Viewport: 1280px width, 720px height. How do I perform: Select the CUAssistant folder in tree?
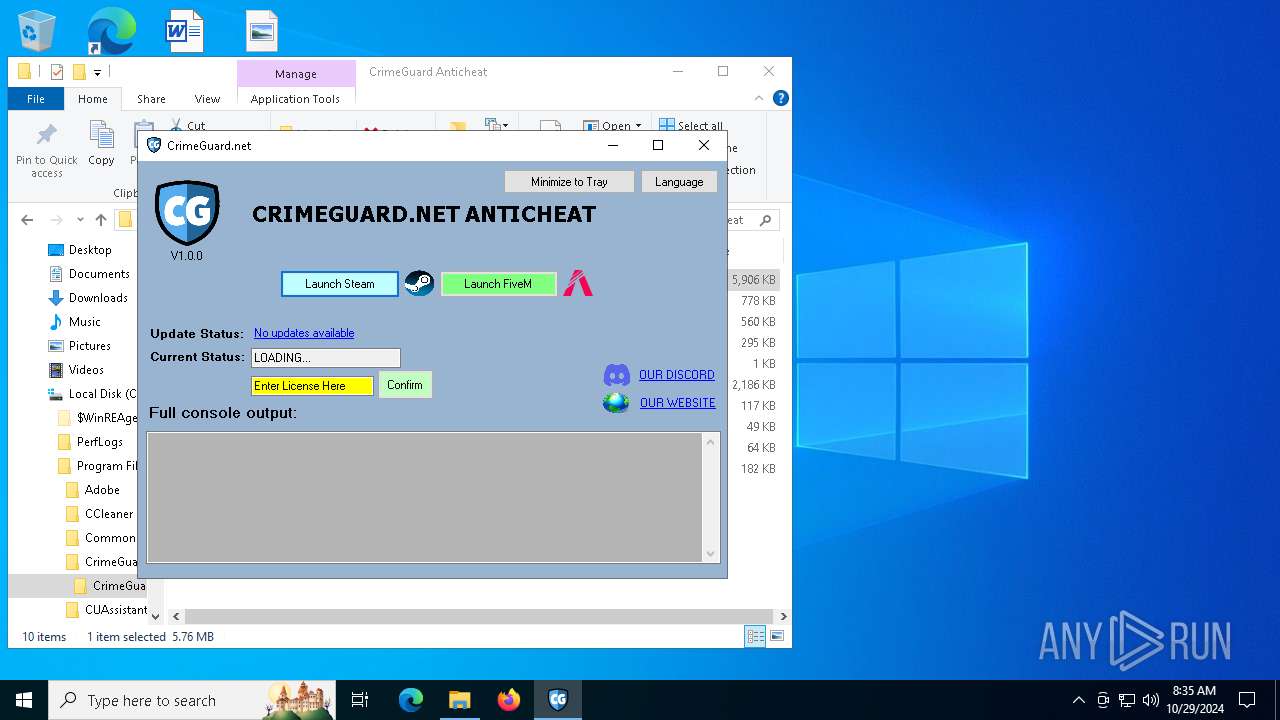pos(115,610)
